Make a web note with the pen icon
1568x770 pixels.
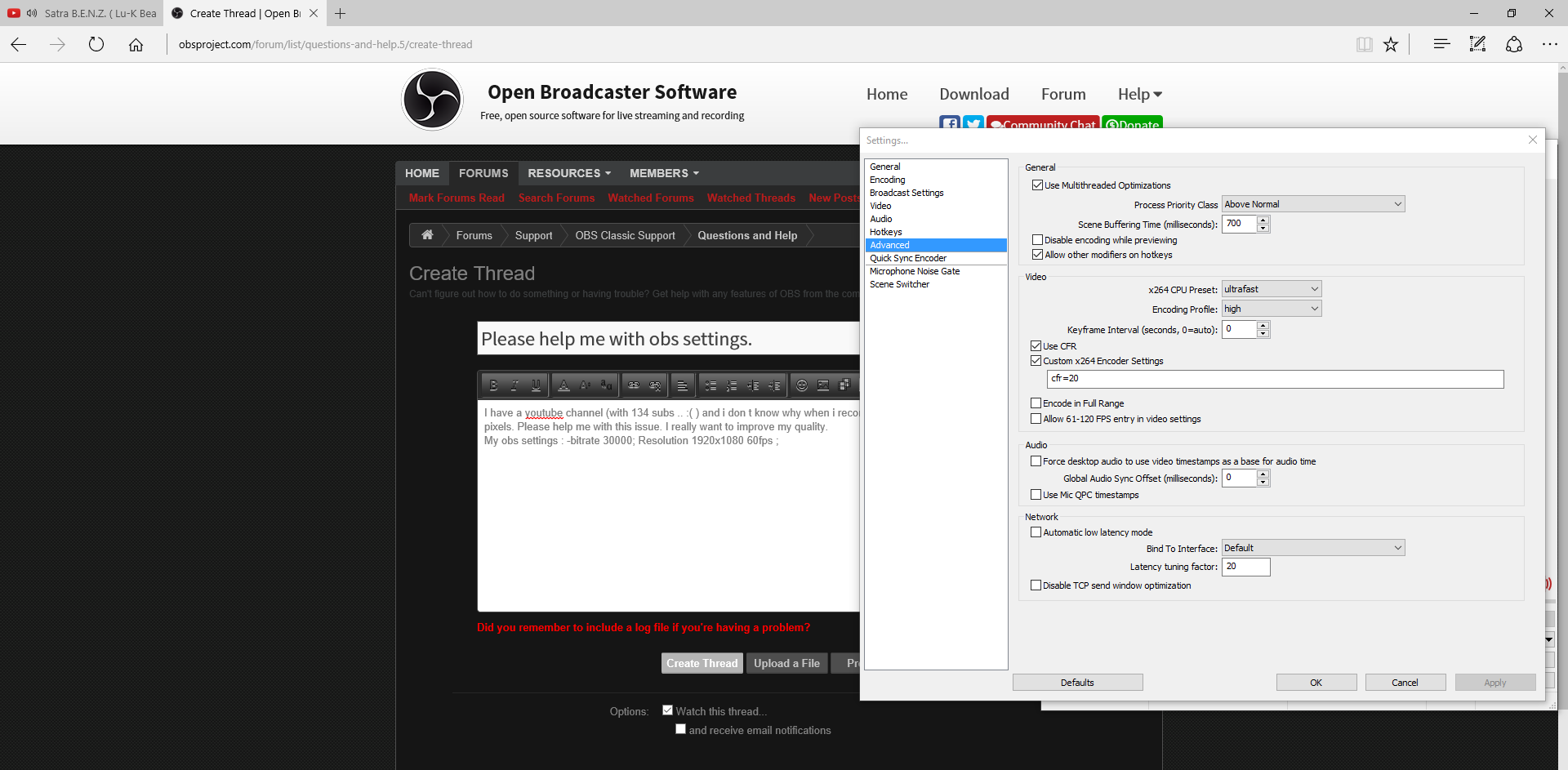1477,44
